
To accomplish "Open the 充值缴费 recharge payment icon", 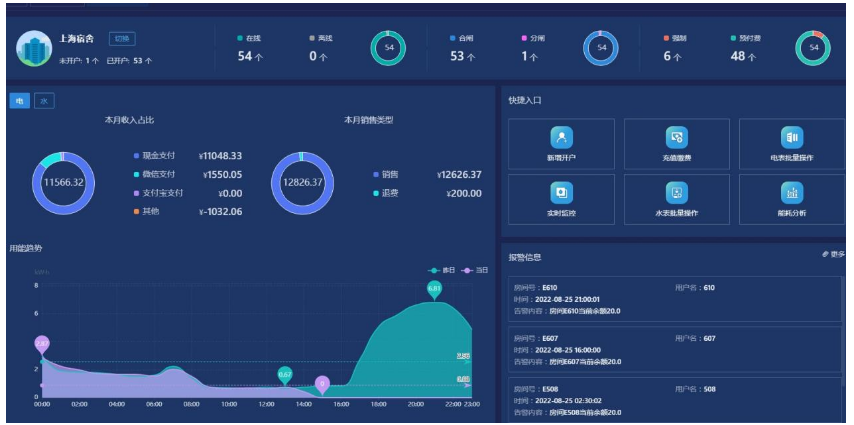I will 677,137.
